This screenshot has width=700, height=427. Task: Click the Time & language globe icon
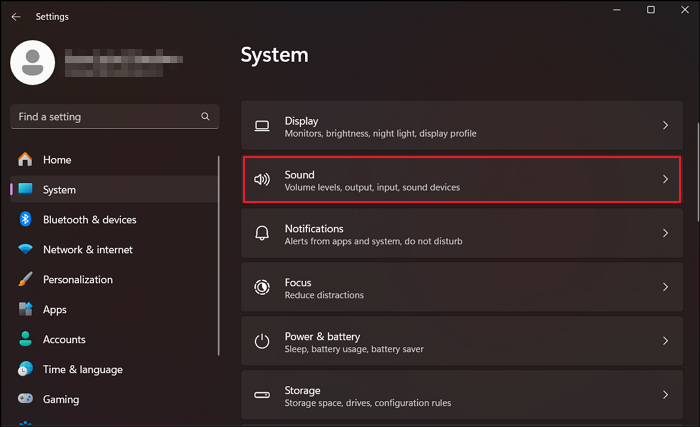click(25, 369)
